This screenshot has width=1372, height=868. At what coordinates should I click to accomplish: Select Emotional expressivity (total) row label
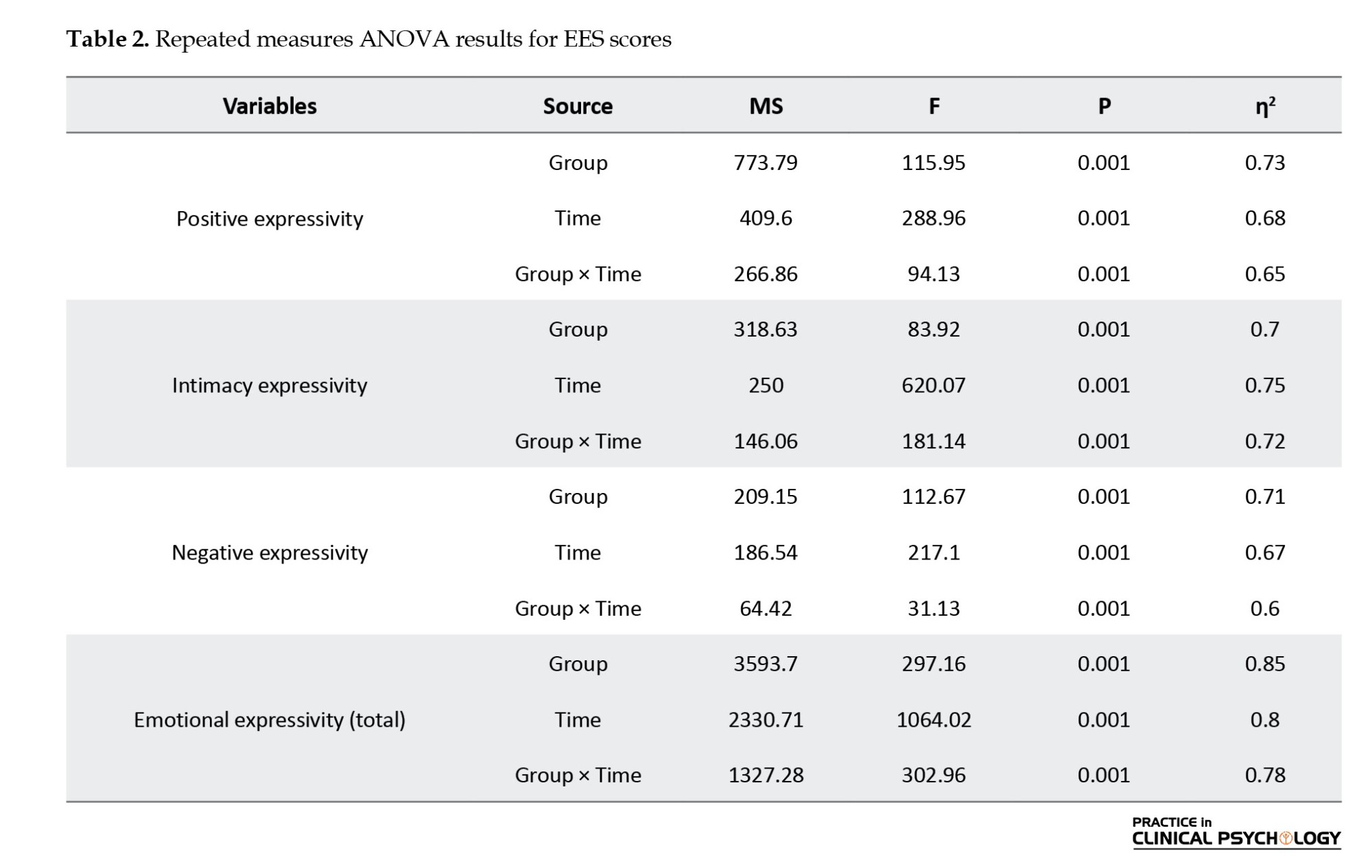(x=270, y=720)
